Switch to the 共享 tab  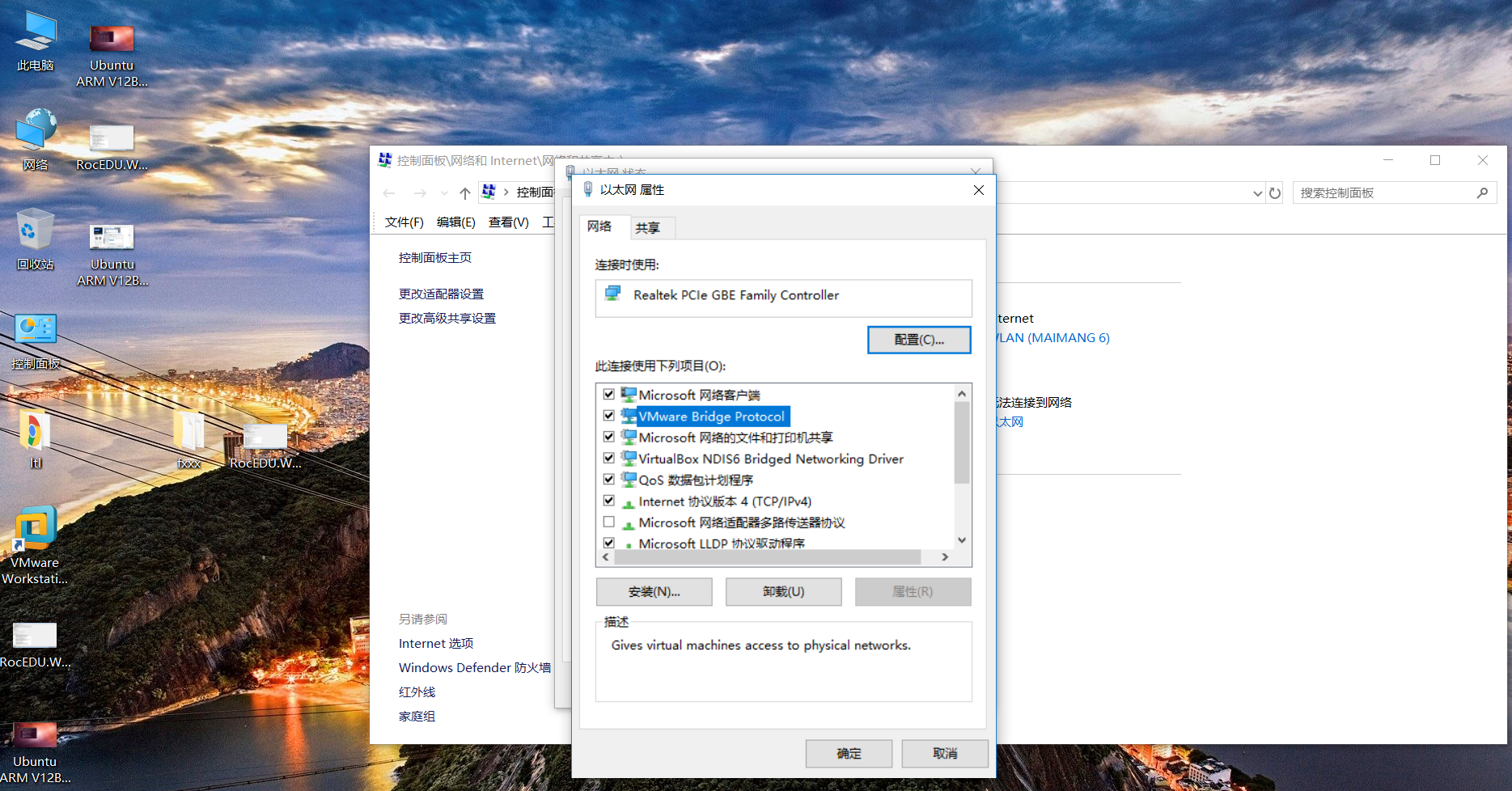(648, 228)
